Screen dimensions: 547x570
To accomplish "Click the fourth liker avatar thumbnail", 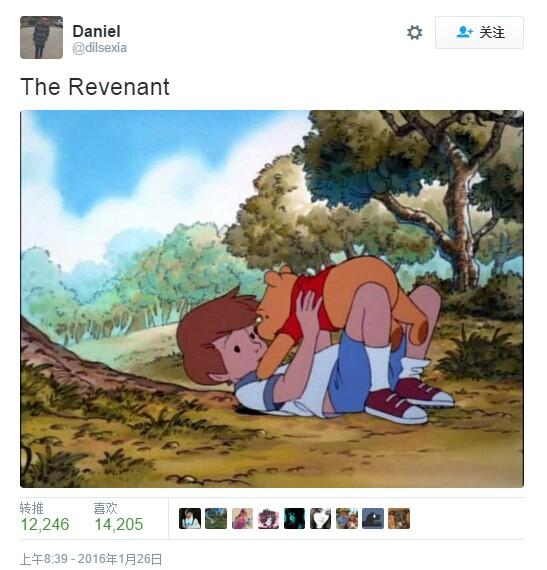I will [268, 518].
